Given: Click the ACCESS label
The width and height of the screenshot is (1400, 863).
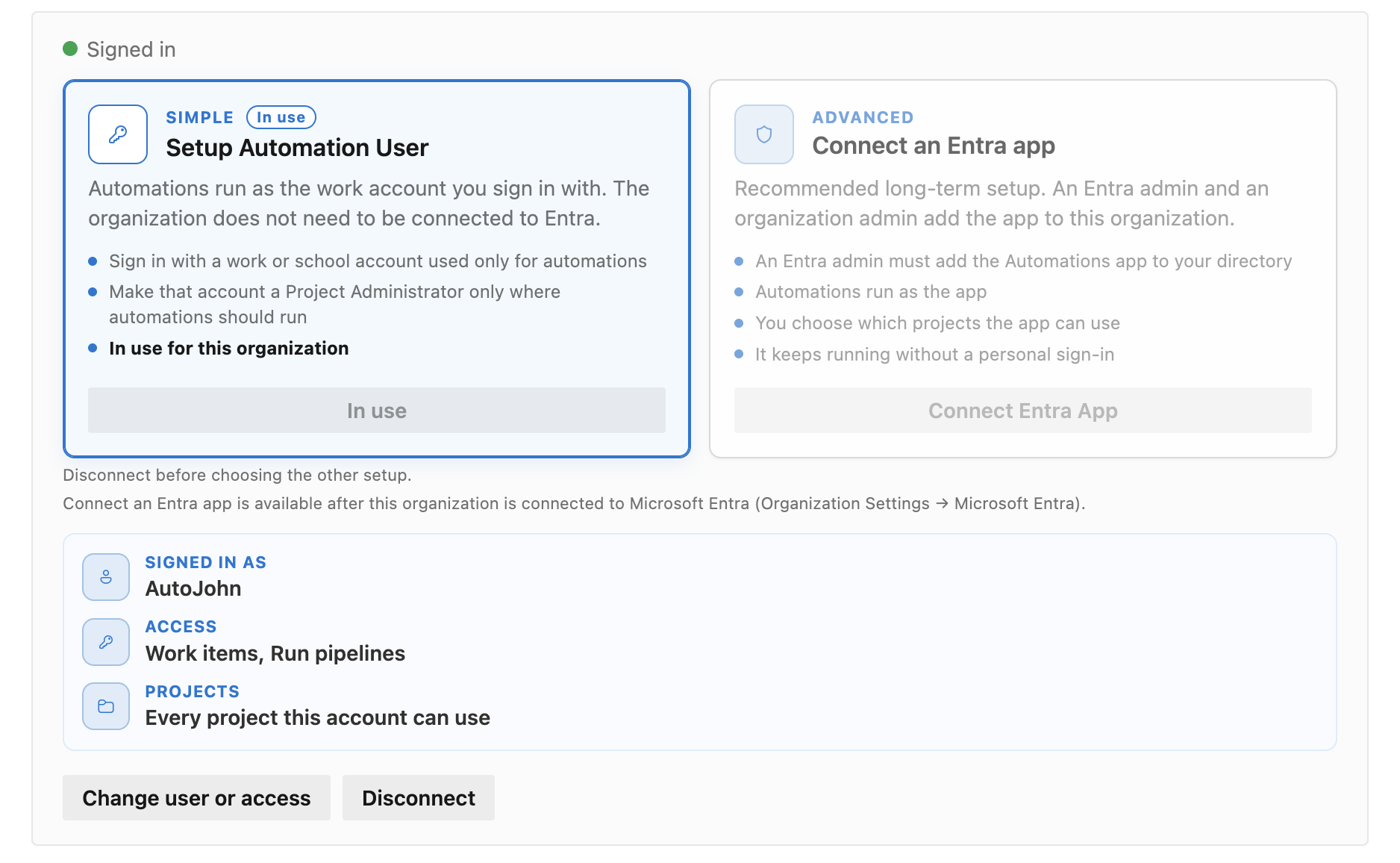Looking at the screenshot, I should pyautogui.click(x=181, y=626).
